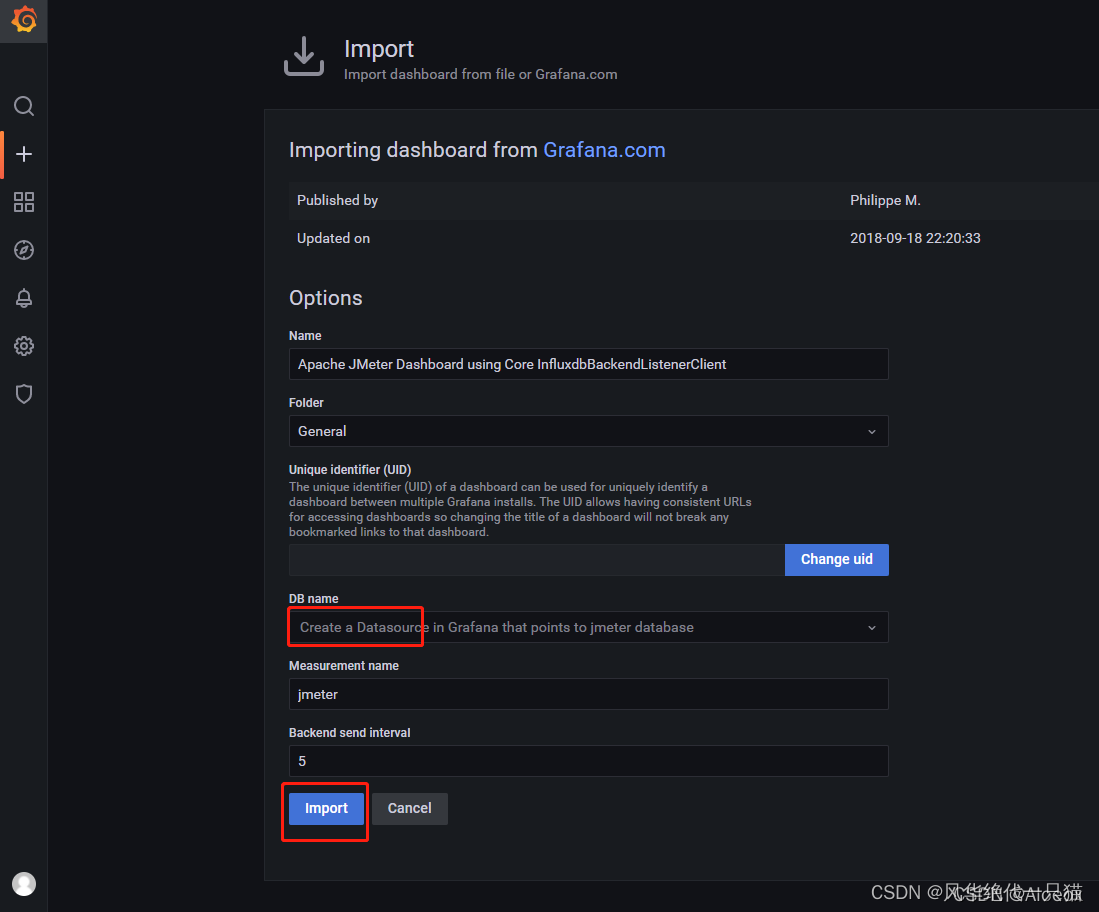Open the Search magnifier icon in sidebar
This screenshot has height=912, width=1099.
24,106
